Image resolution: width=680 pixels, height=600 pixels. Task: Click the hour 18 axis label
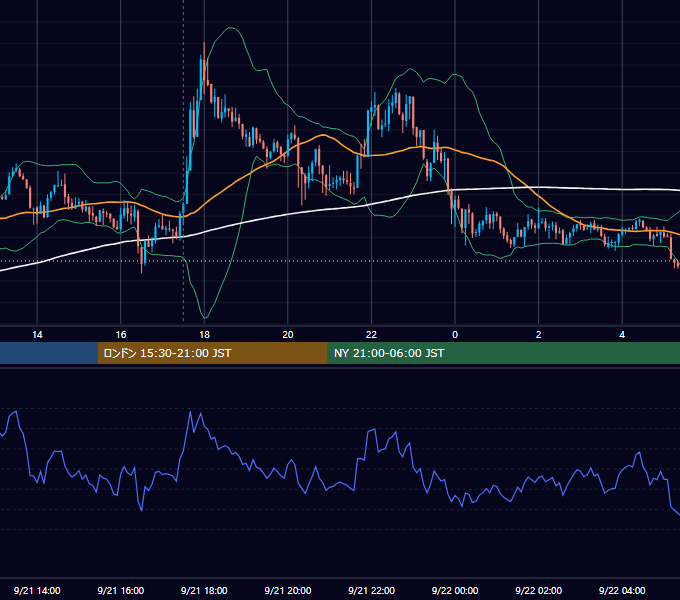204,335
